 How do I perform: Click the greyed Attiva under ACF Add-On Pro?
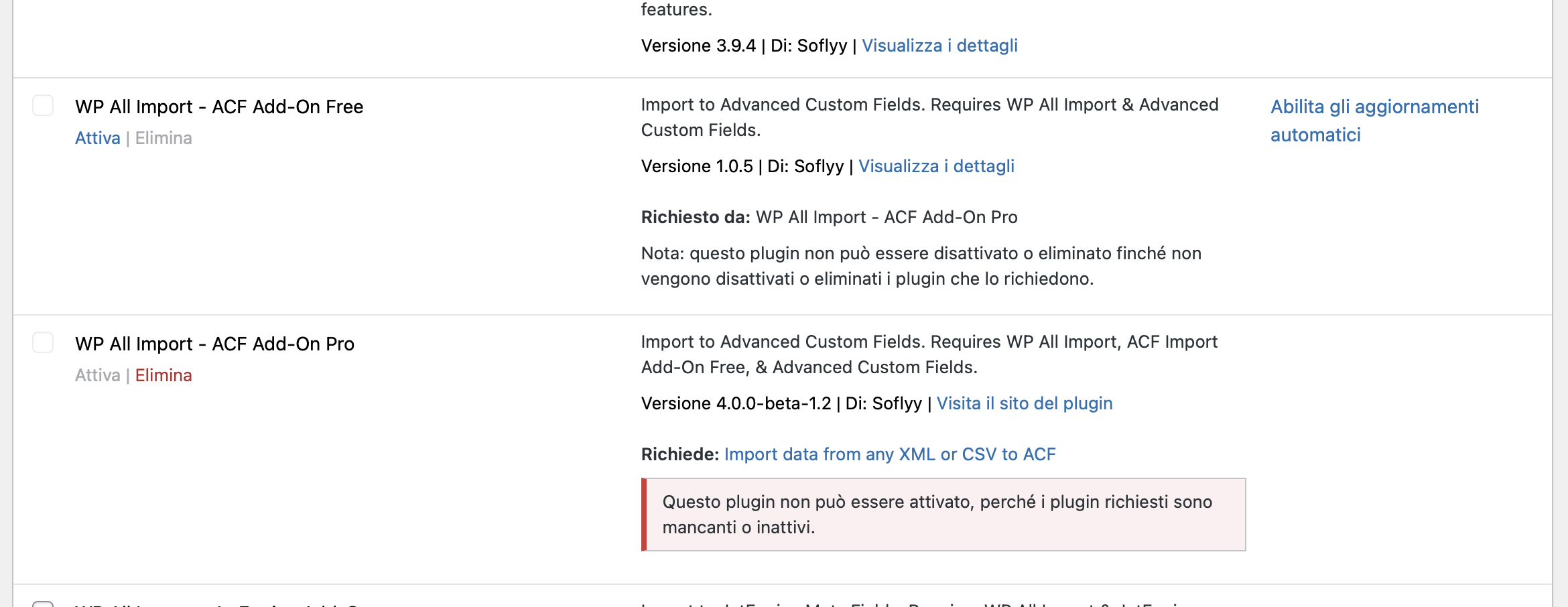pos(98,375)
